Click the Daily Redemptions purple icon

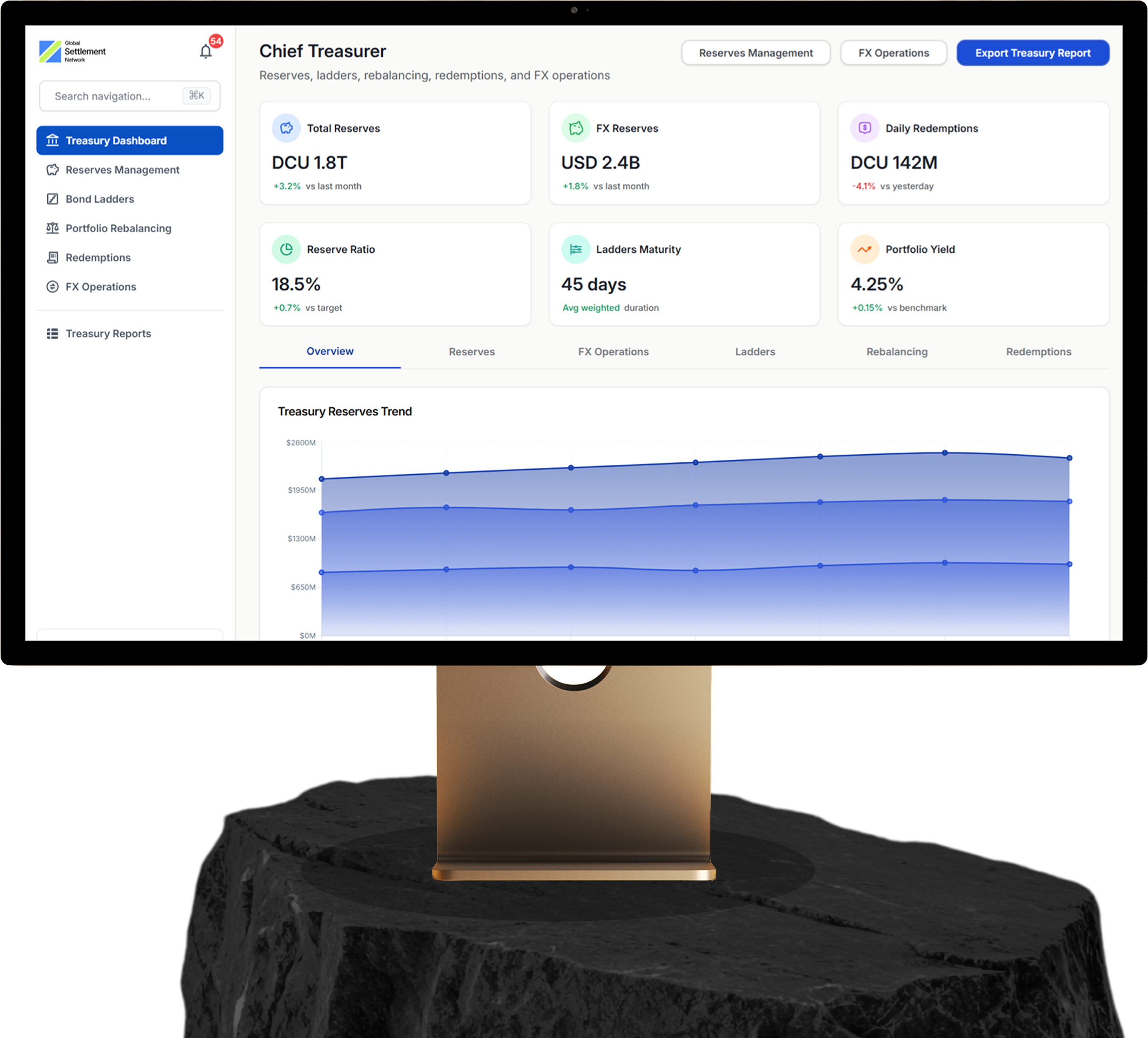(x=865, y=128)
